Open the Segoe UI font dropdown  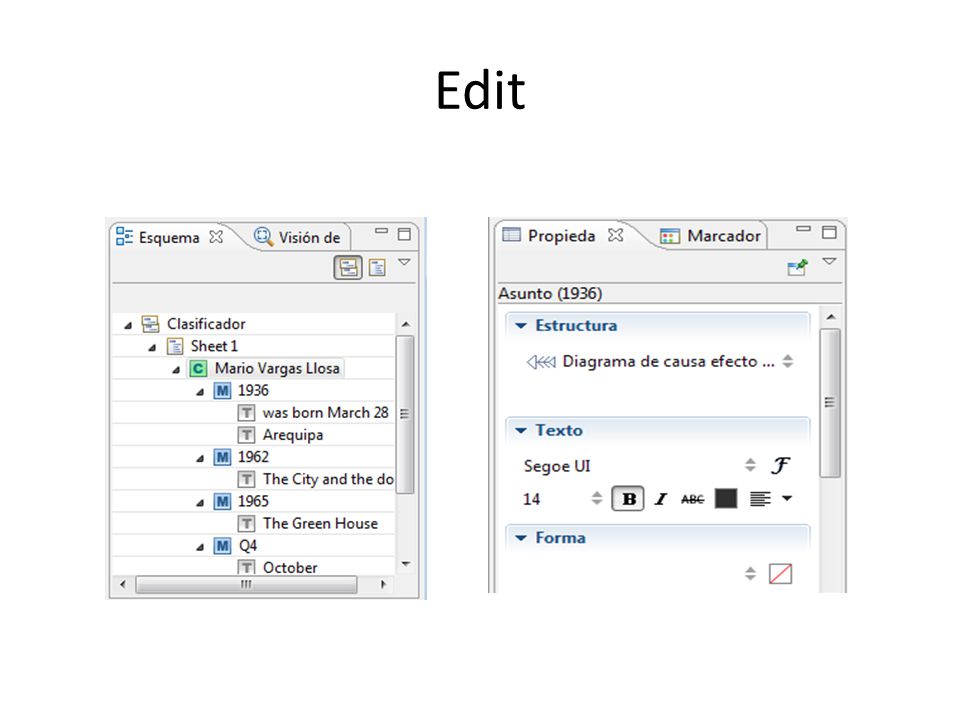click(751, 465)
